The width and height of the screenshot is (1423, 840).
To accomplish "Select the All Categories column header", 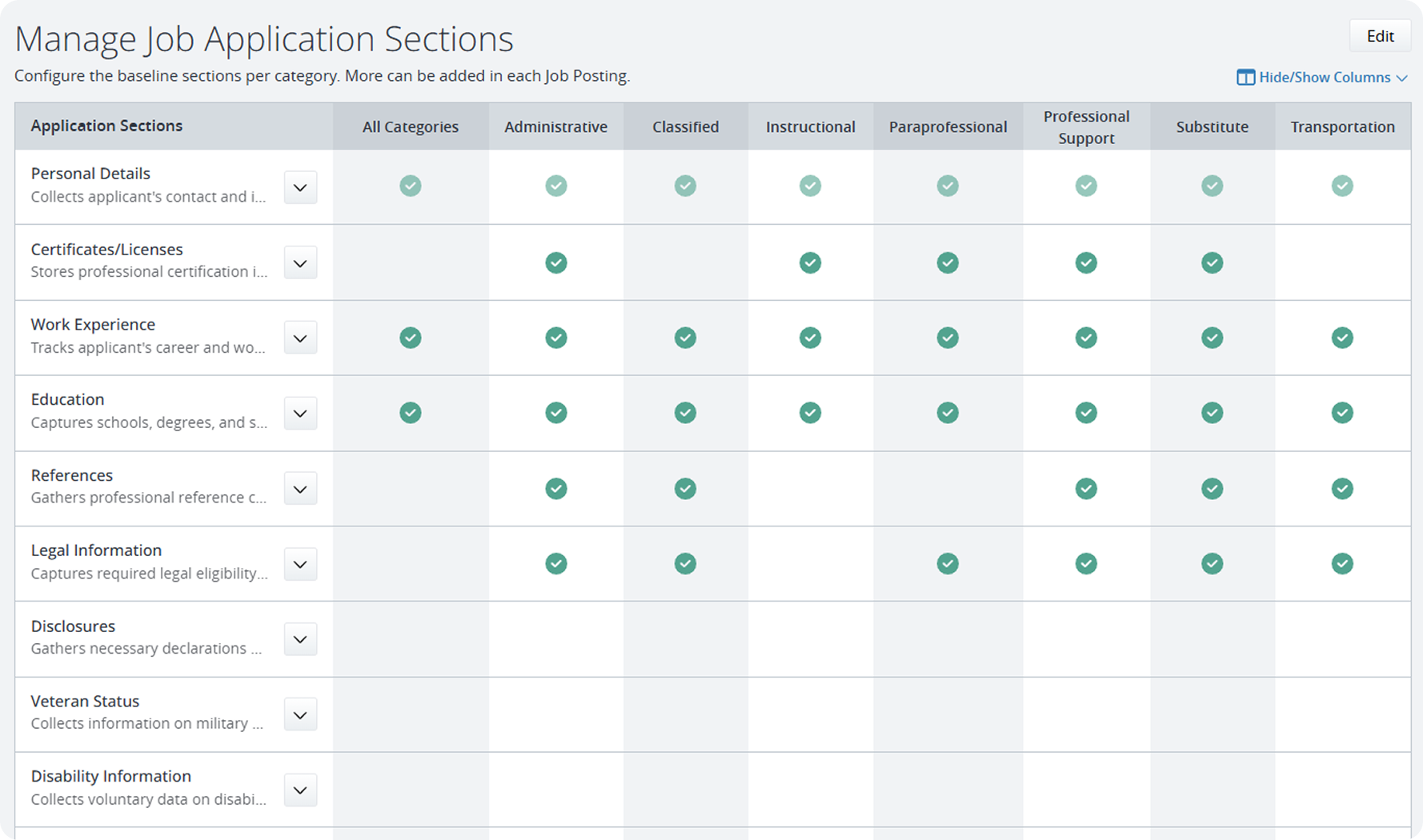I will click(x=411, y=126).
